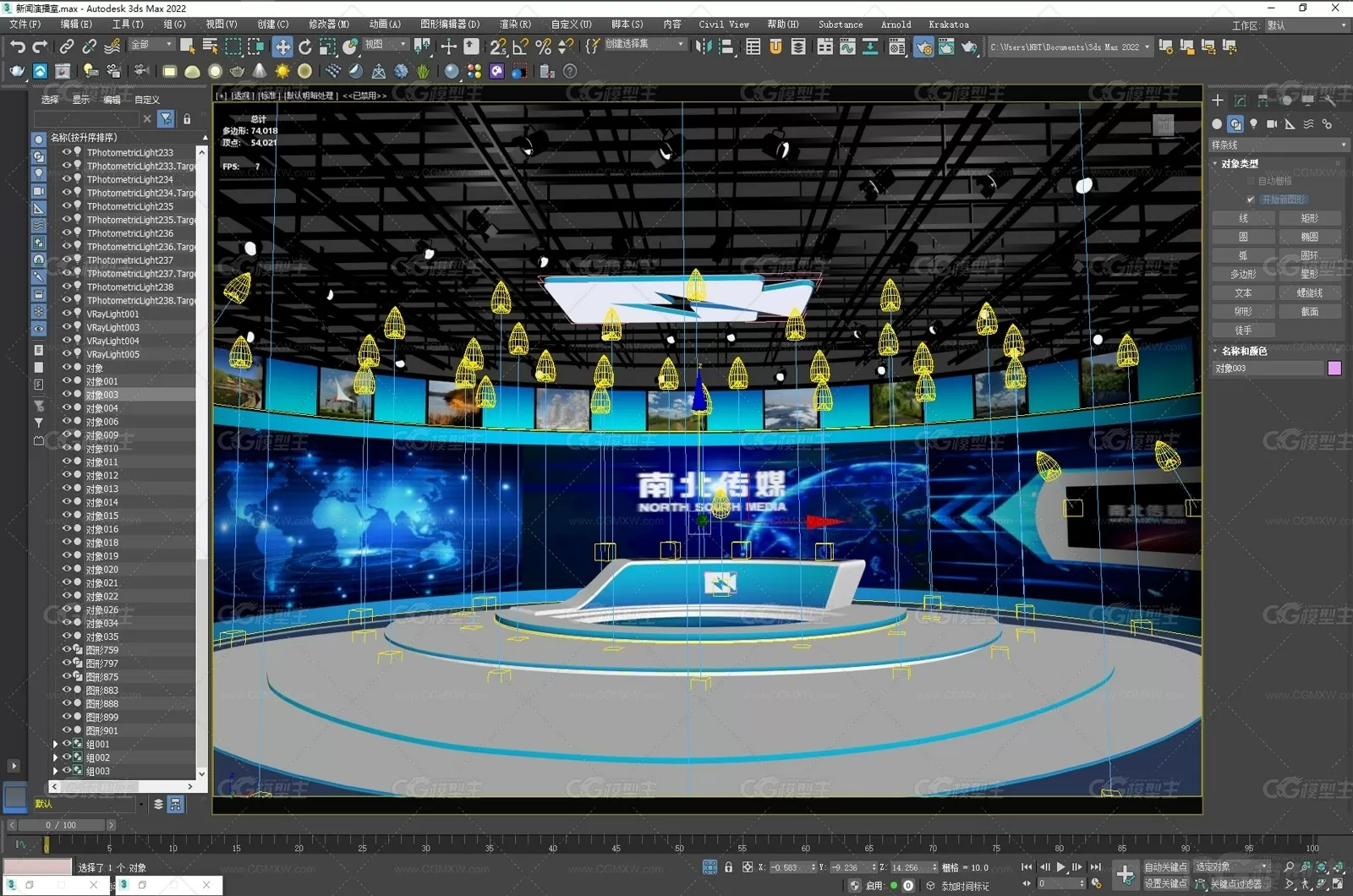Click the Redo arrow in main toolbar
Viewport: 1353px width, 896px height.
pos(39,47)
